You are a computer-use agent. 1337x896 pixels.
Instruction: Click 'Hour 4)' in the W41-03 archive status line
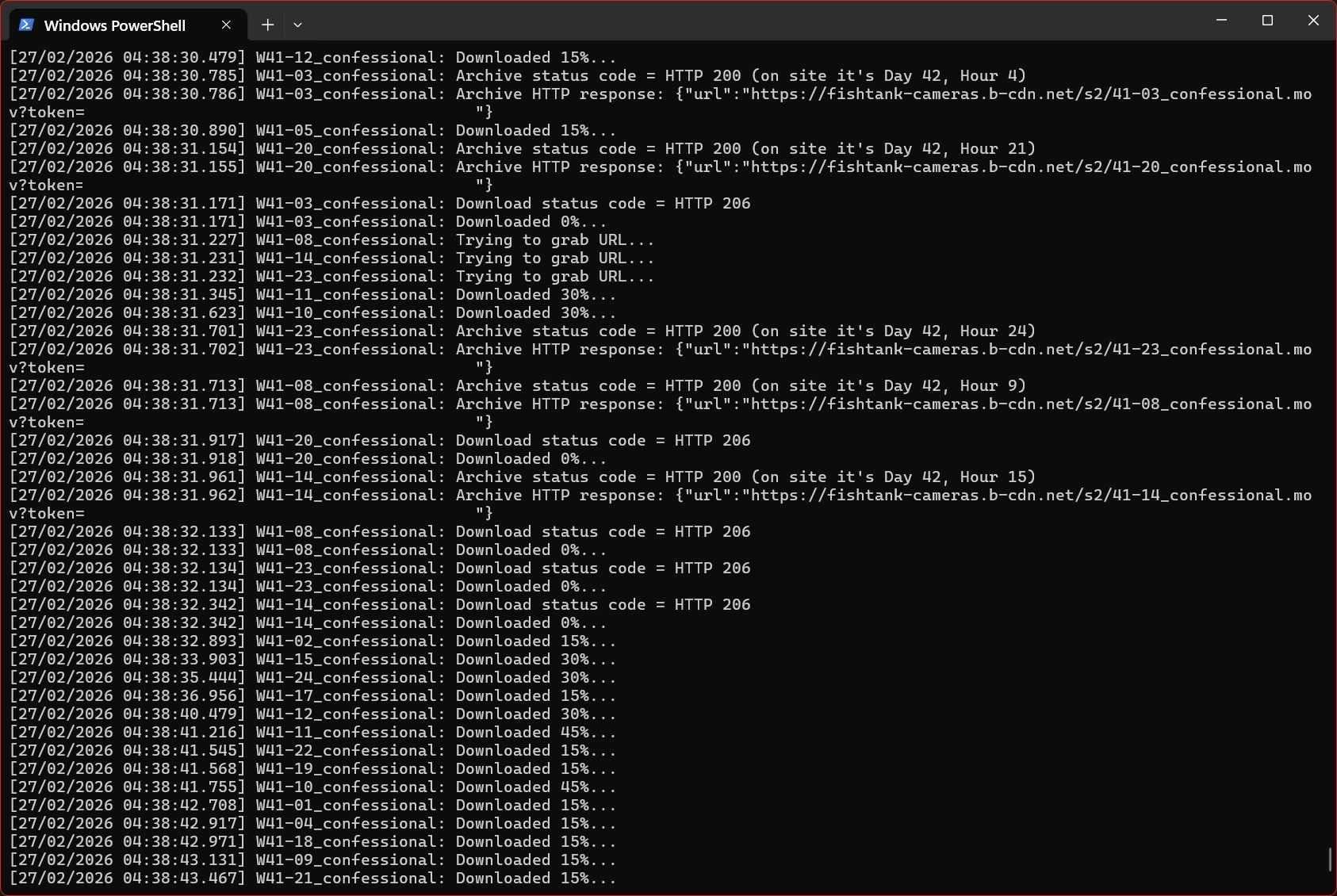[993, 76]
